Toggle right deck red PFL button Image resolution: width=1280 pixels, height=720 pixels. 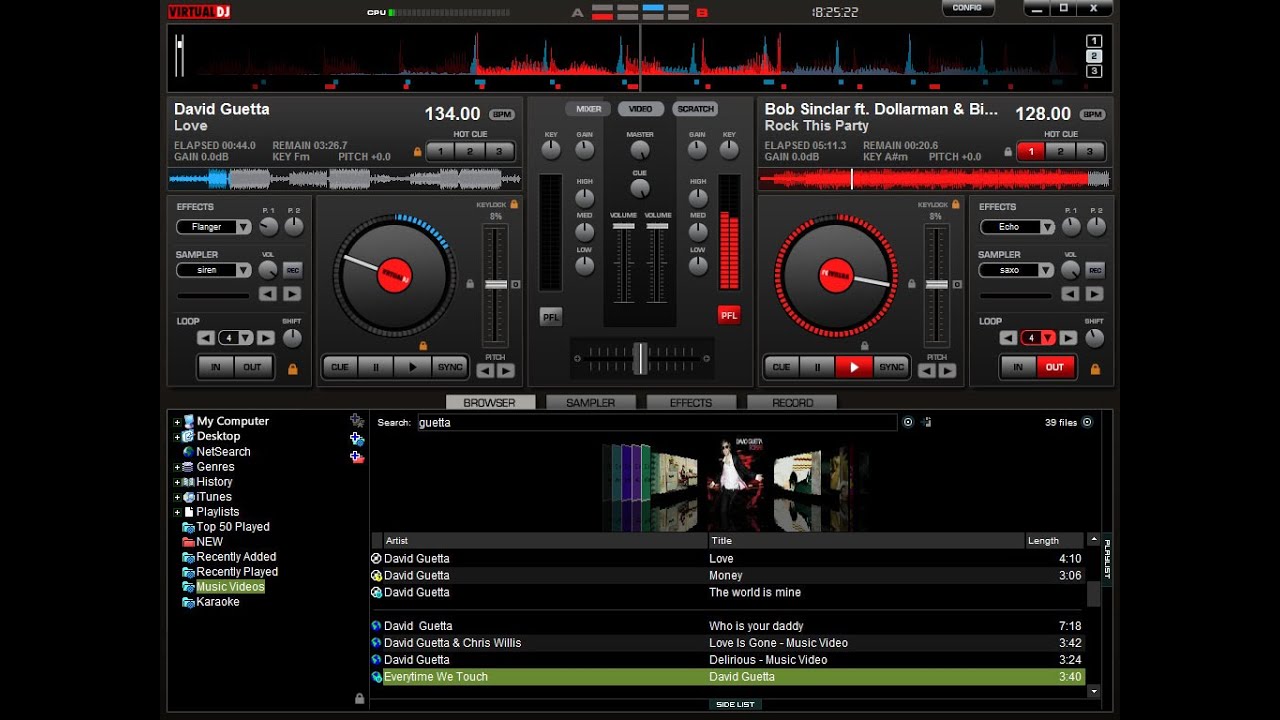point(729,315)
